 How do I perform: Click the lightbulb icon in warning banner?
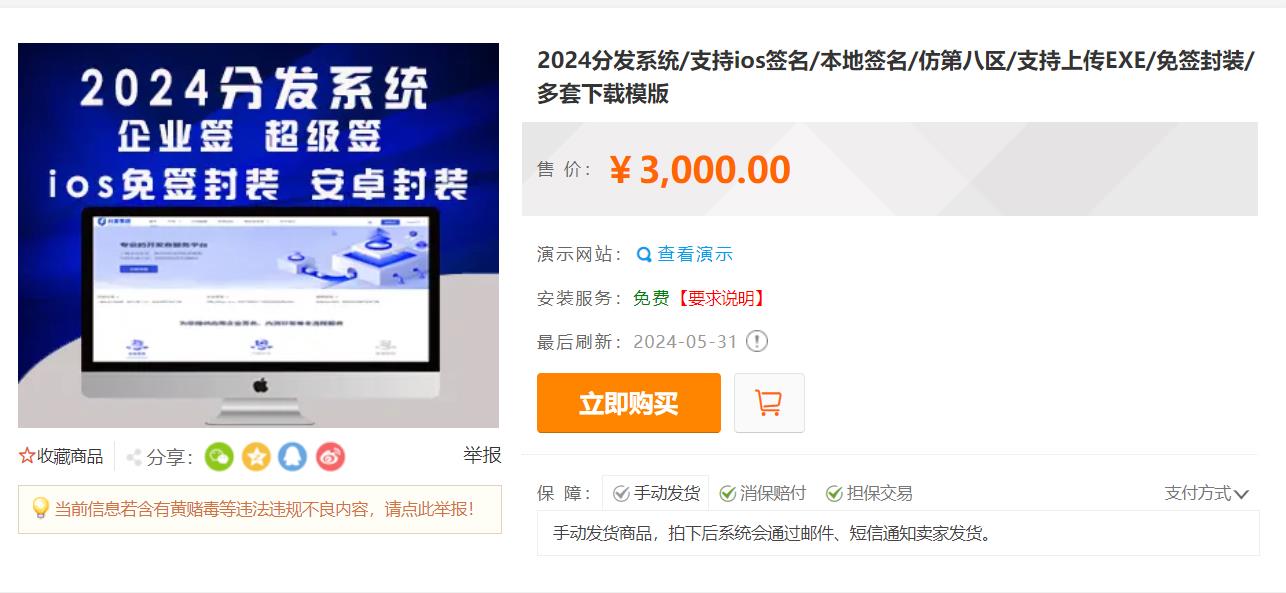pyautogui.click(x=40, y=508)
